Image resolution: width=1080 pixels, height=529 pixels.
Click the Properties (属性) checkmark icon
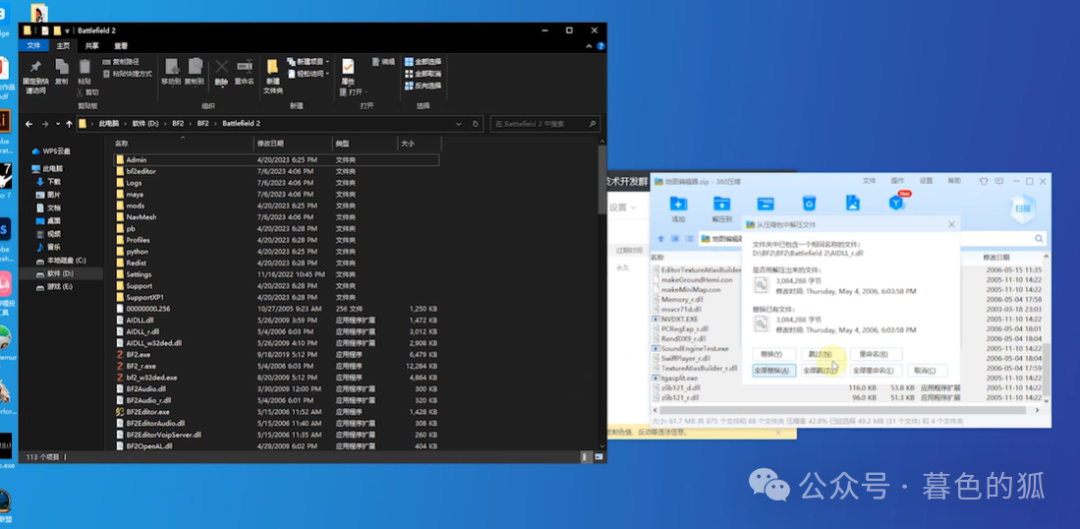point(348,66)
